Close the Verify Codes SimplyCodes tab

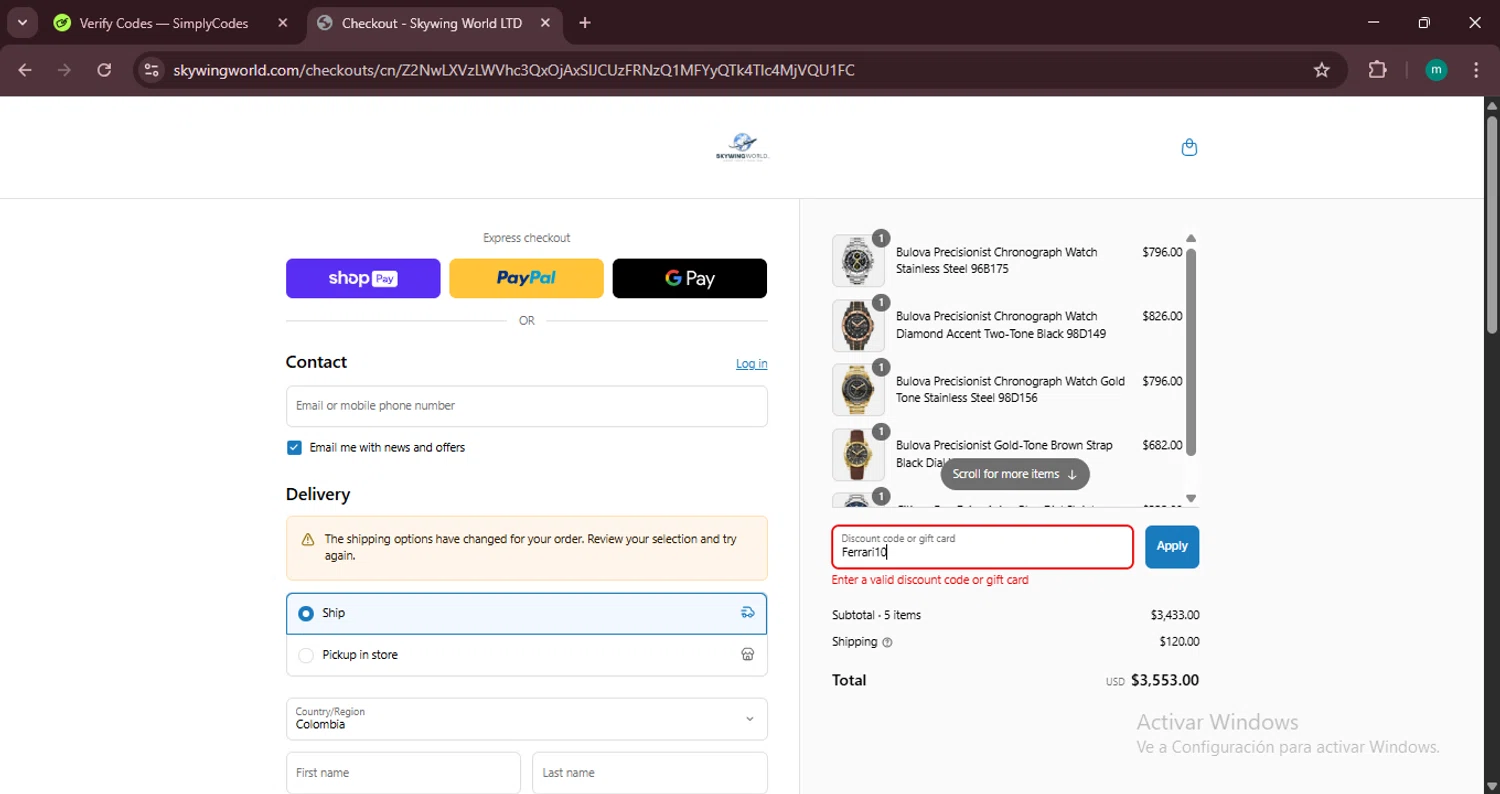click(283, 23)
